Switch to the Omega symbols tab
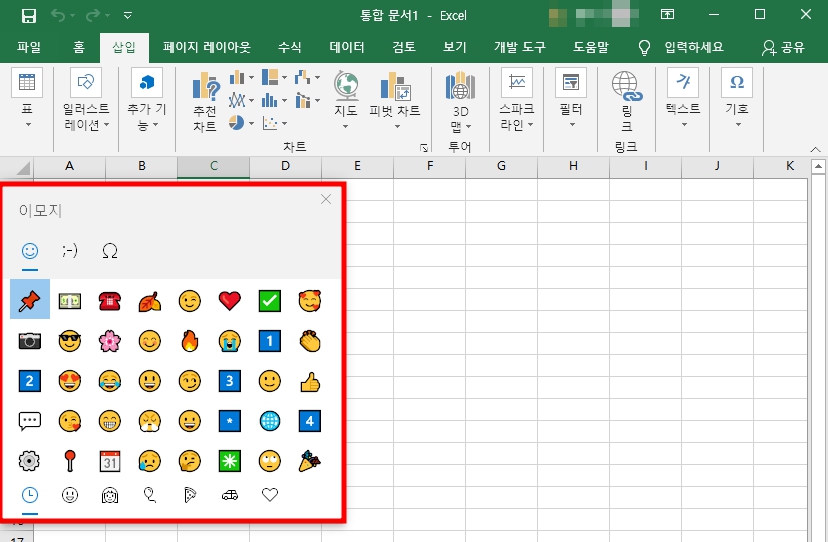The height and width of the screenshot is (542, 828). pos(110,251)
